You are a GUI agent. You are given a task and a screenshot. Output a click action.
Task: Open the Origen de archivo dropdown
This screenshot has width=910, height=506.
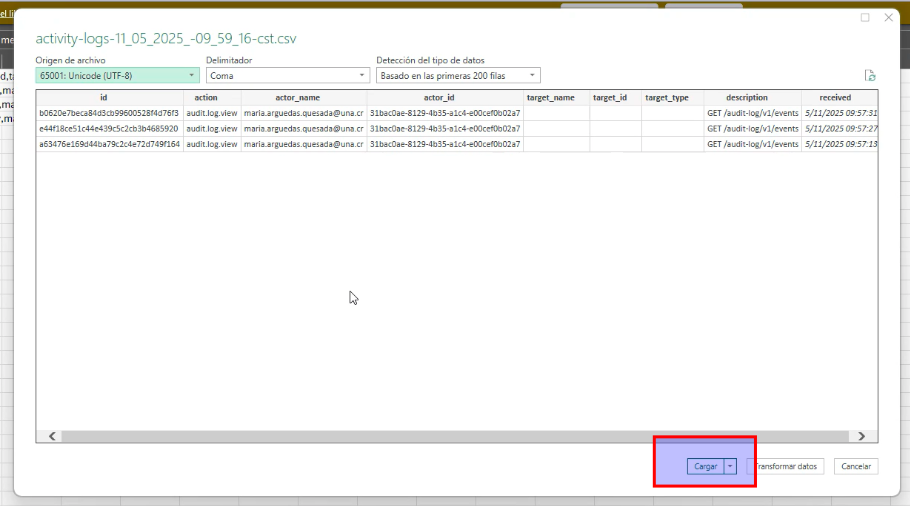[117, 76]
